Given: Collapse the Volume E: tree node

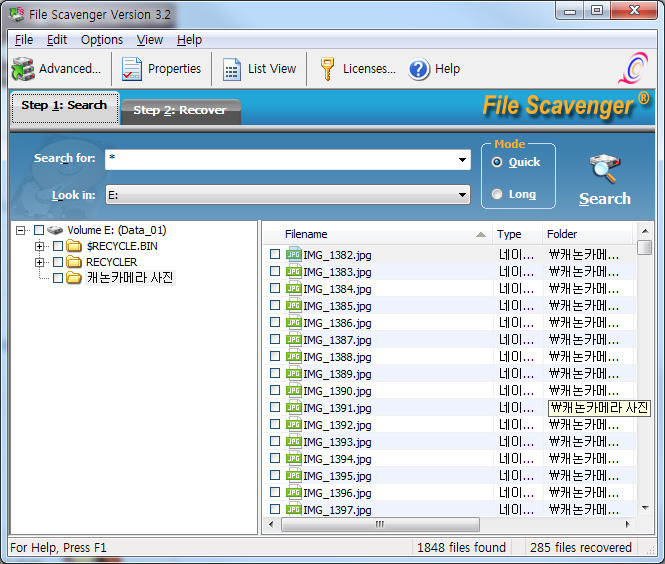Looking at the screenshot, I should point(20,230).
